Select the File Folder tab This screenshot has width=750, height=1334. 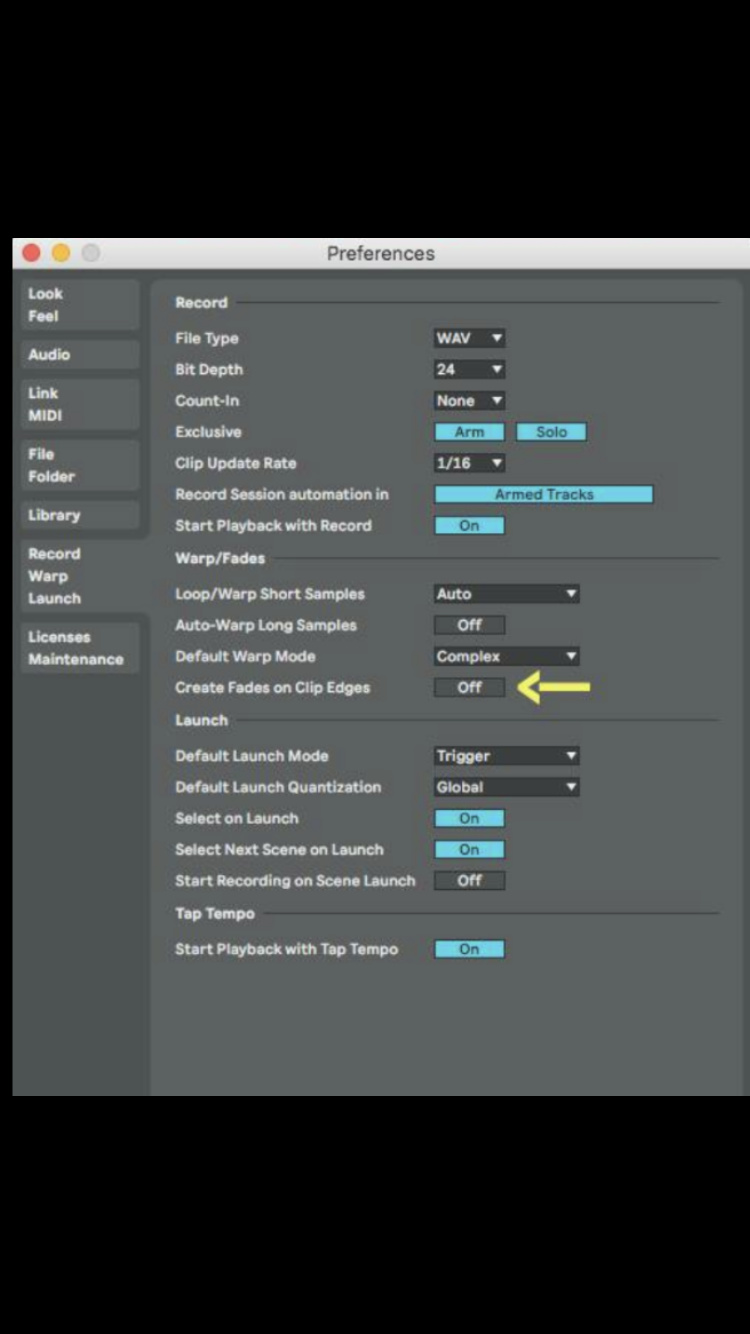pos(78,465)
